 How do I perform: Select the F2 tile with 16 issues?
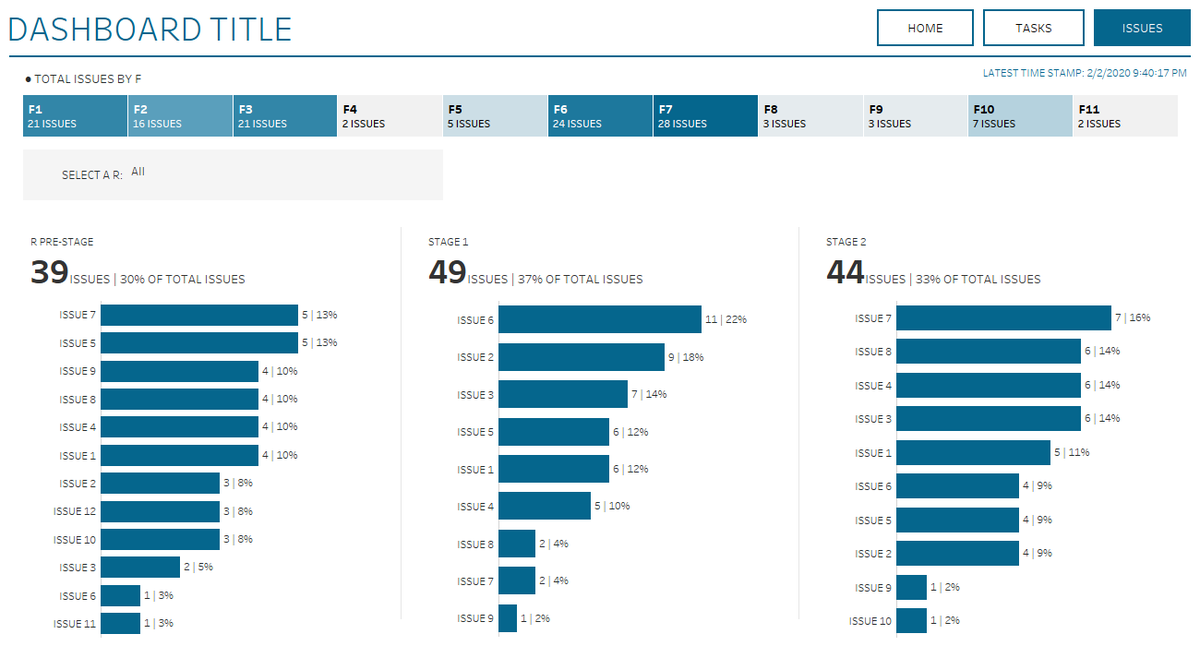(x=180, y=116)
